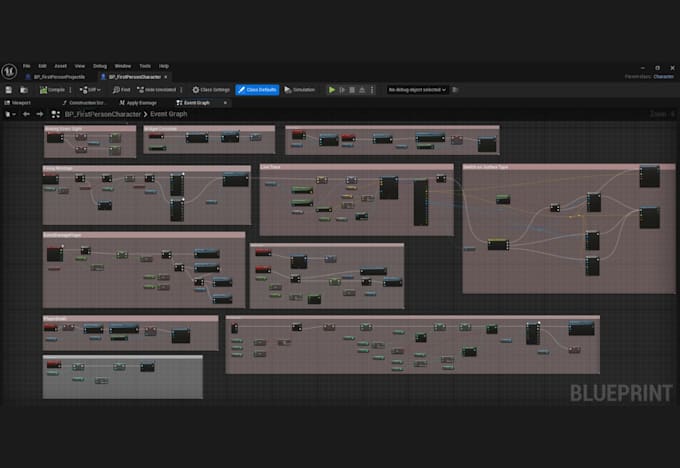Expand compile options three-dot menu
Image resolution: width=680 pixels, height=468 pixels.
70,90
